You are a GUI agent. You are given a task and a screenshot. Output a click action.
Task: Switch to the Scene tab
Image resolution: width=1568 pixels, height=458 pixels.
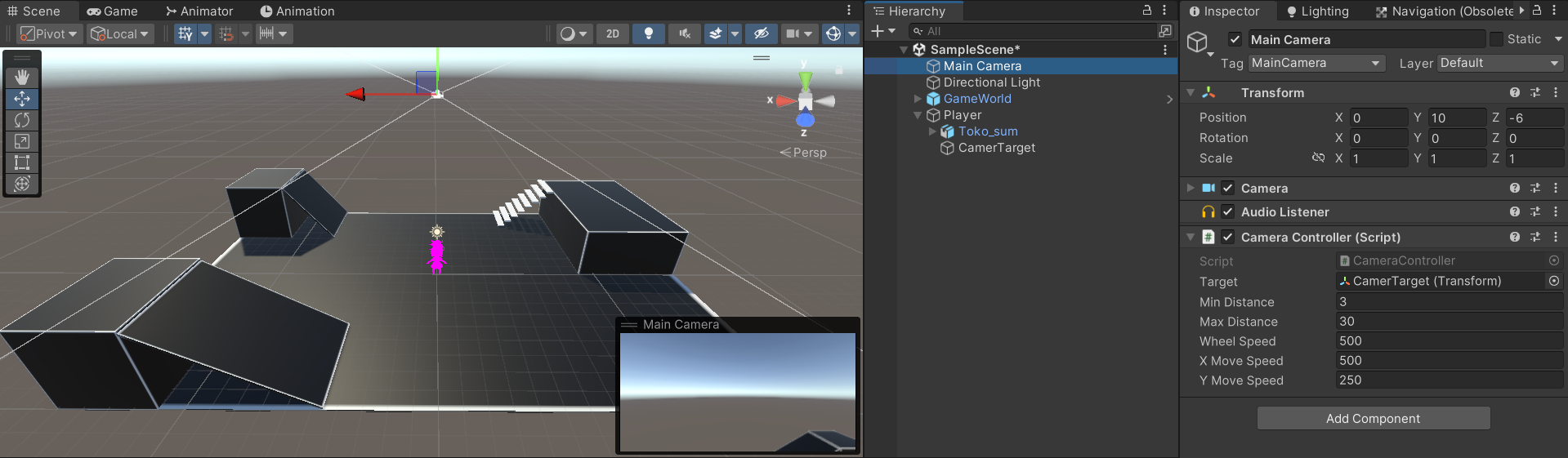pyautogui.click(x=34, y=11)
